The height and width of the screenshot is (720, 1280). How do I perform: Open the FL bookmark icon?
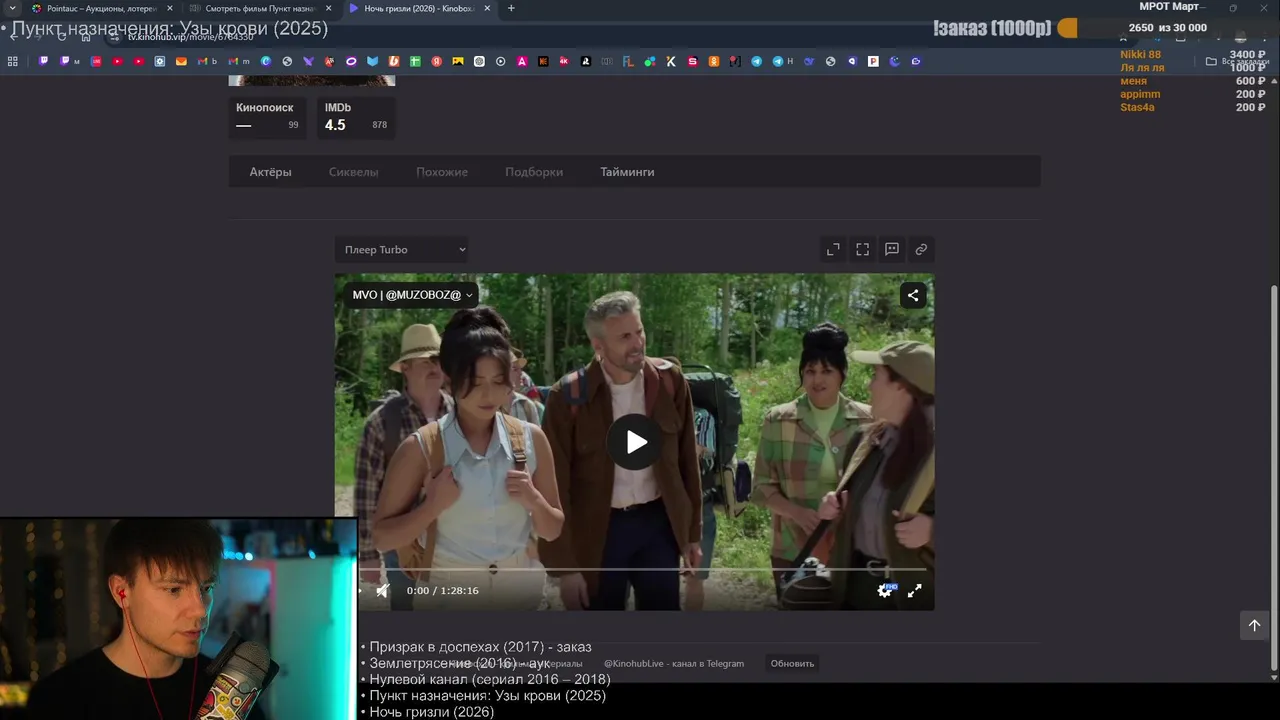[x=628, y=61]
